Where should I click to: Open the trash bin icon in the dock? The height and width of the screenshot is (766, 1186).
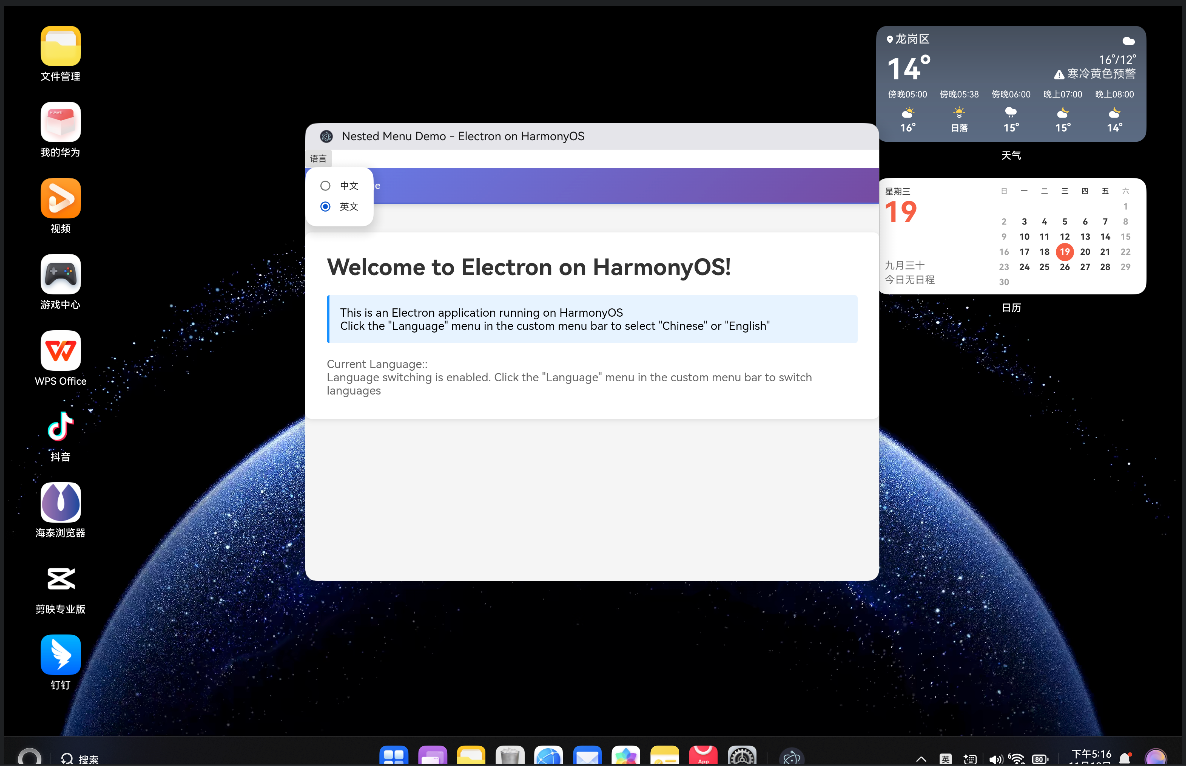tap(510, 755)
